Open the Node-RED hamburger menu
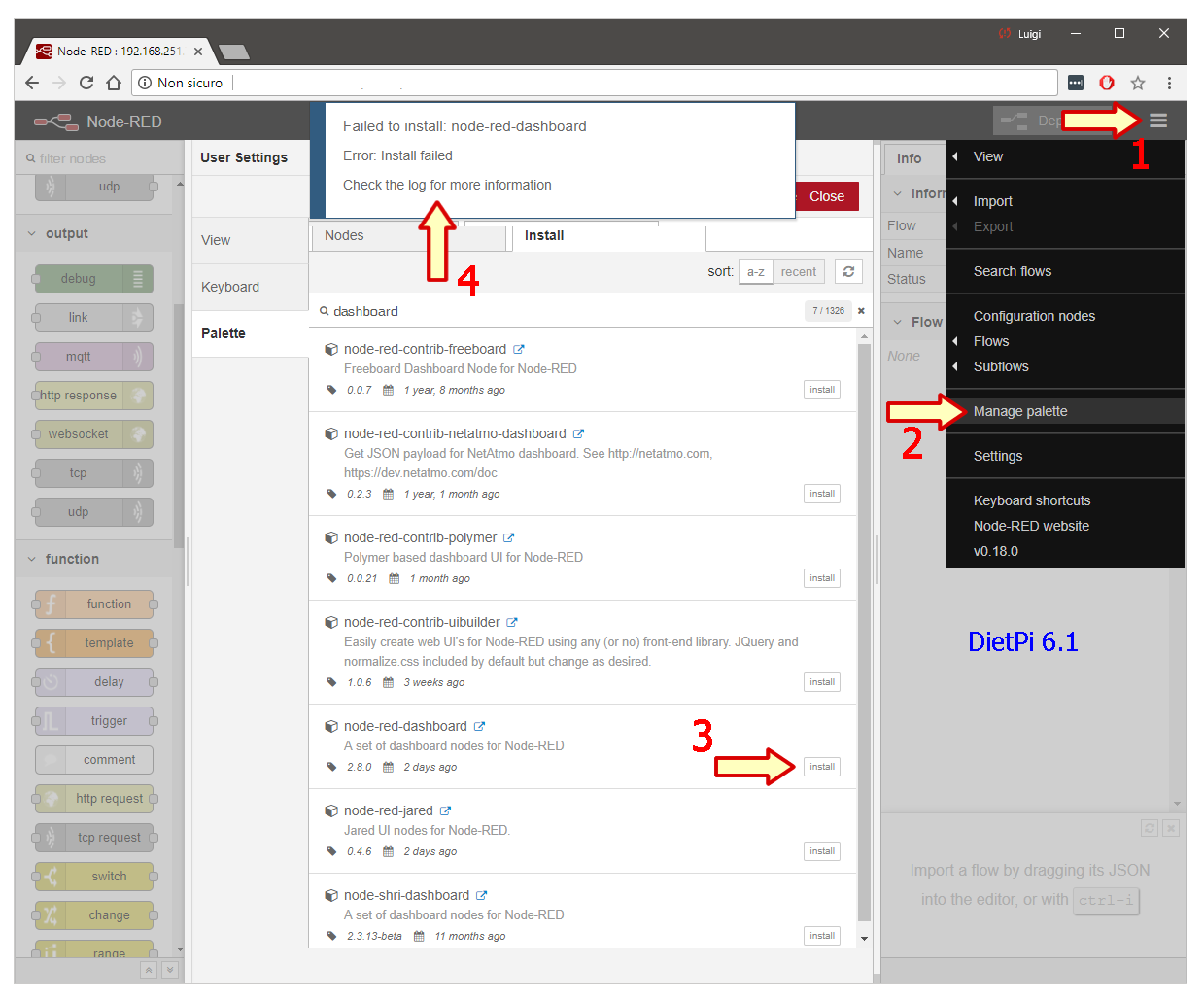Viewport: 1204px width, 1000px height. 1158,121
